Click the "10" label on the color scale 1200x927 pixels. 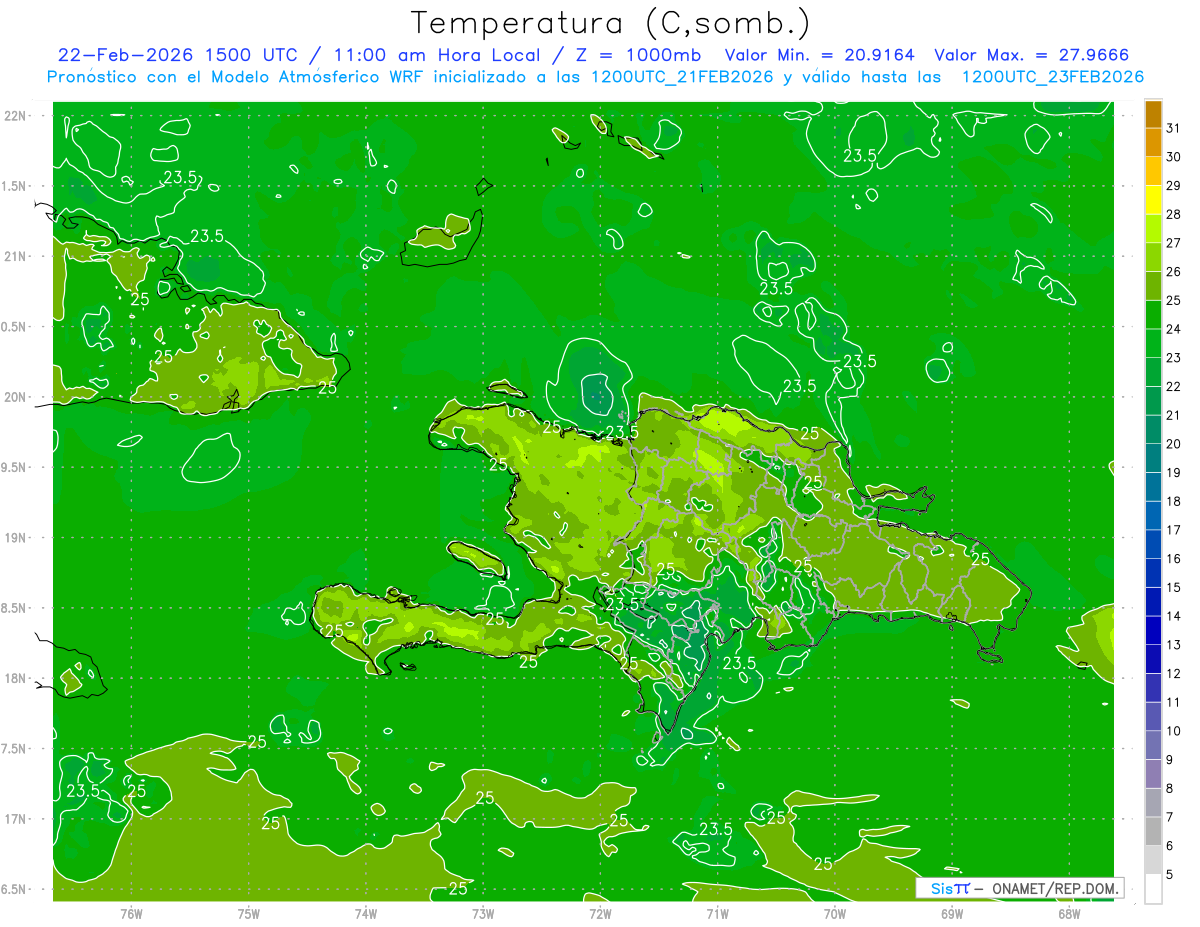tap(1174, 731)
